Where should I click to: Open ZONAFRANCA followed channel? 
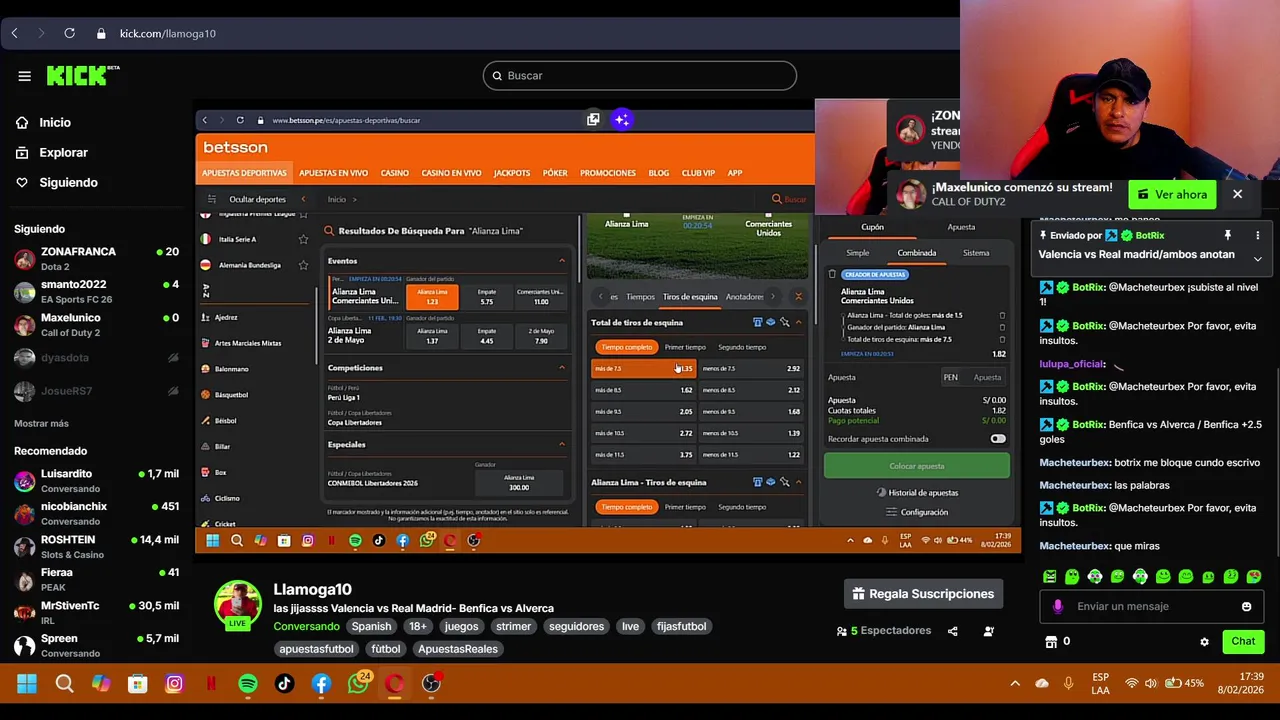[96, 259]
